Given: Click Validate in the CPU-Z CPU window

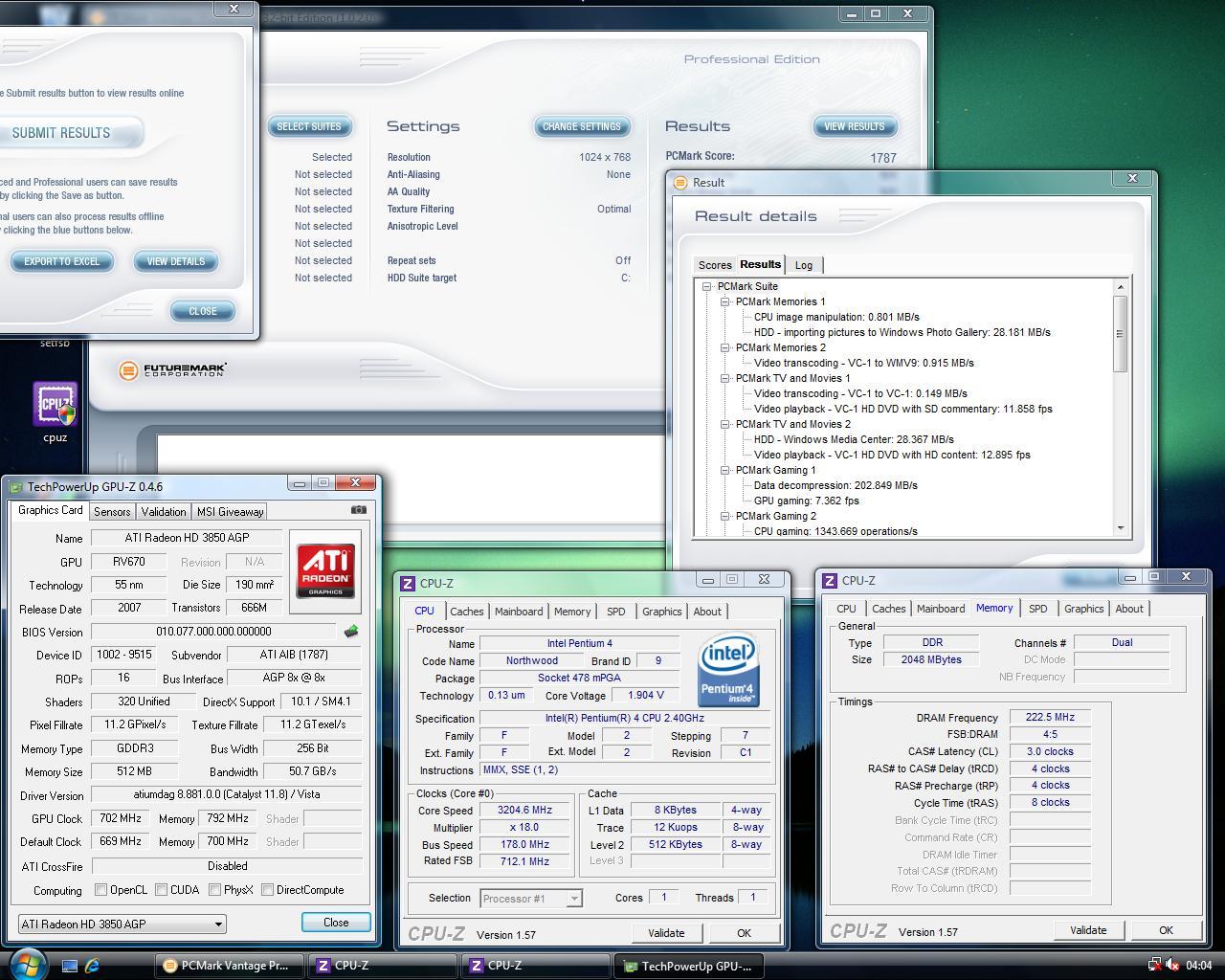Looking at the screenshot, I should pos(666,933).
